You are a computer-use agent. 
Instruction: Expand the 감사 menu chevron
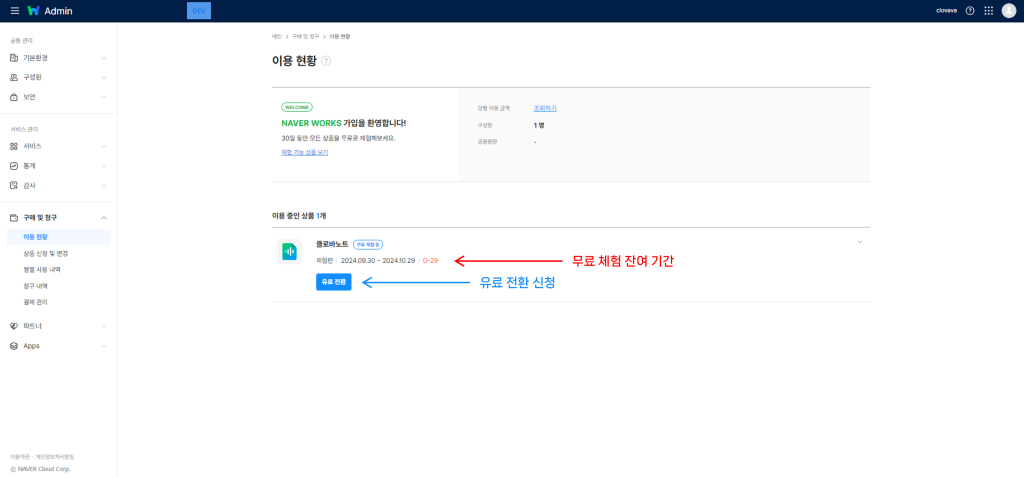(104, 185)
